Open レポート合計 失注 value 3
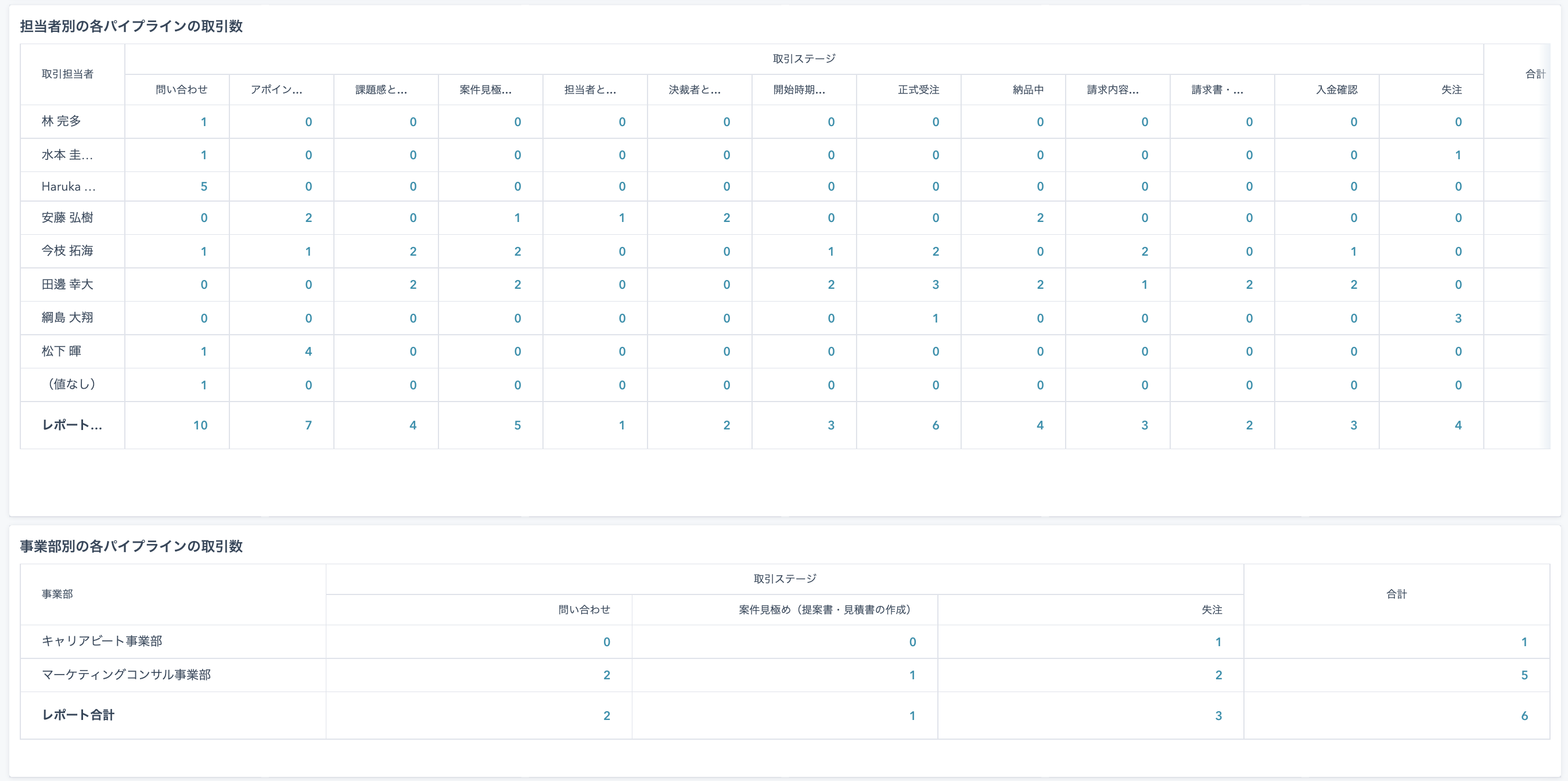 pos(1218,716)
